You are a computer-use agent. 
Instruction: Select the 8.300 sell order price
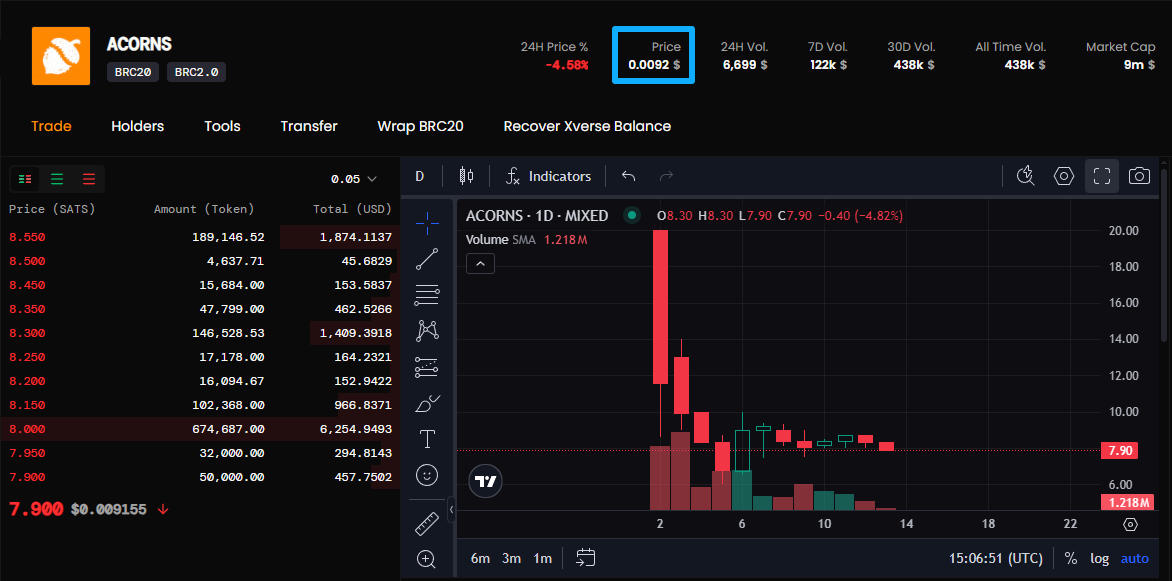pyautogui.click(x=27, y=333)
